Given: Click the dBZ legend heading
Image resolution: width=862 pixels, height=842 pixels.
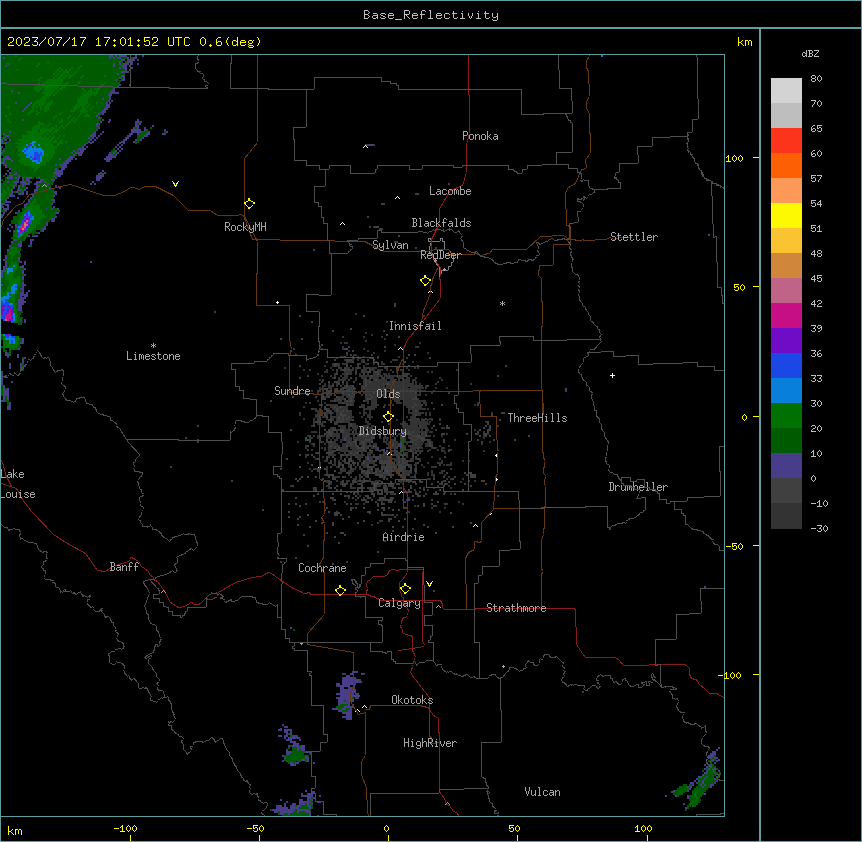Looking at the screenshot, I should point(810,54).
